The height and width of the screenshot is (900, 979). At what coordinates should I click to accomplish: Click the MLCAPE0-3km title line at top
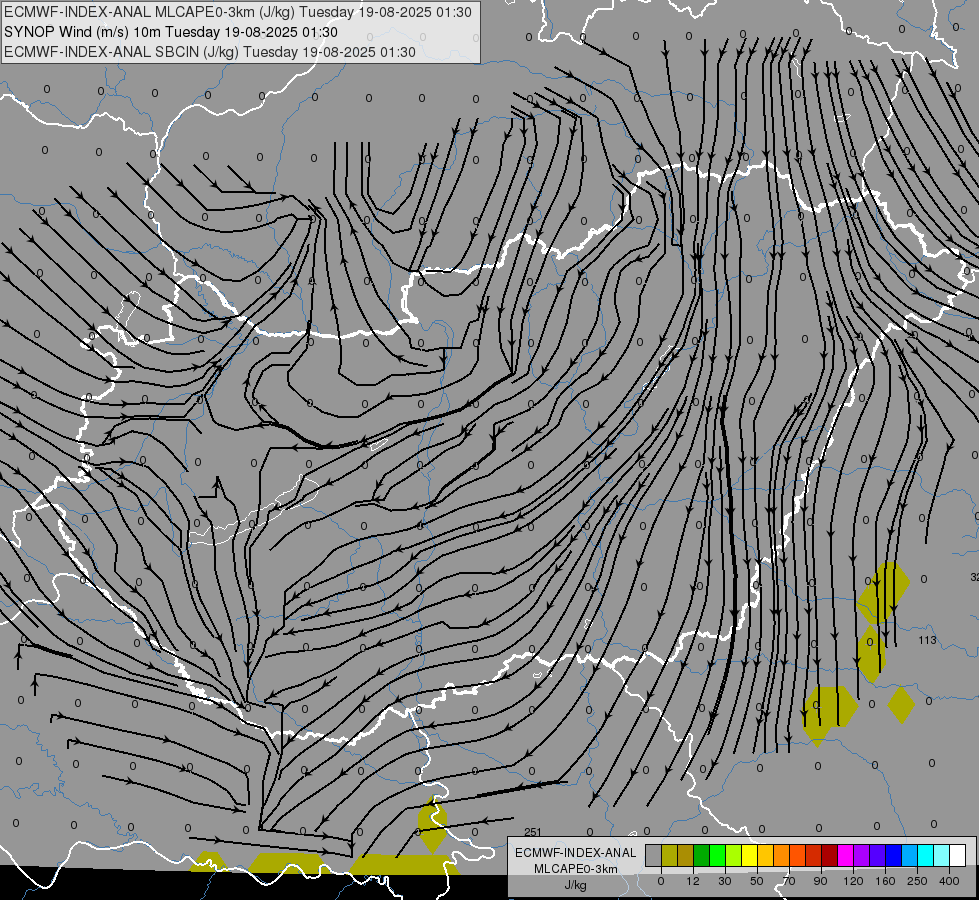click(238, 12)
